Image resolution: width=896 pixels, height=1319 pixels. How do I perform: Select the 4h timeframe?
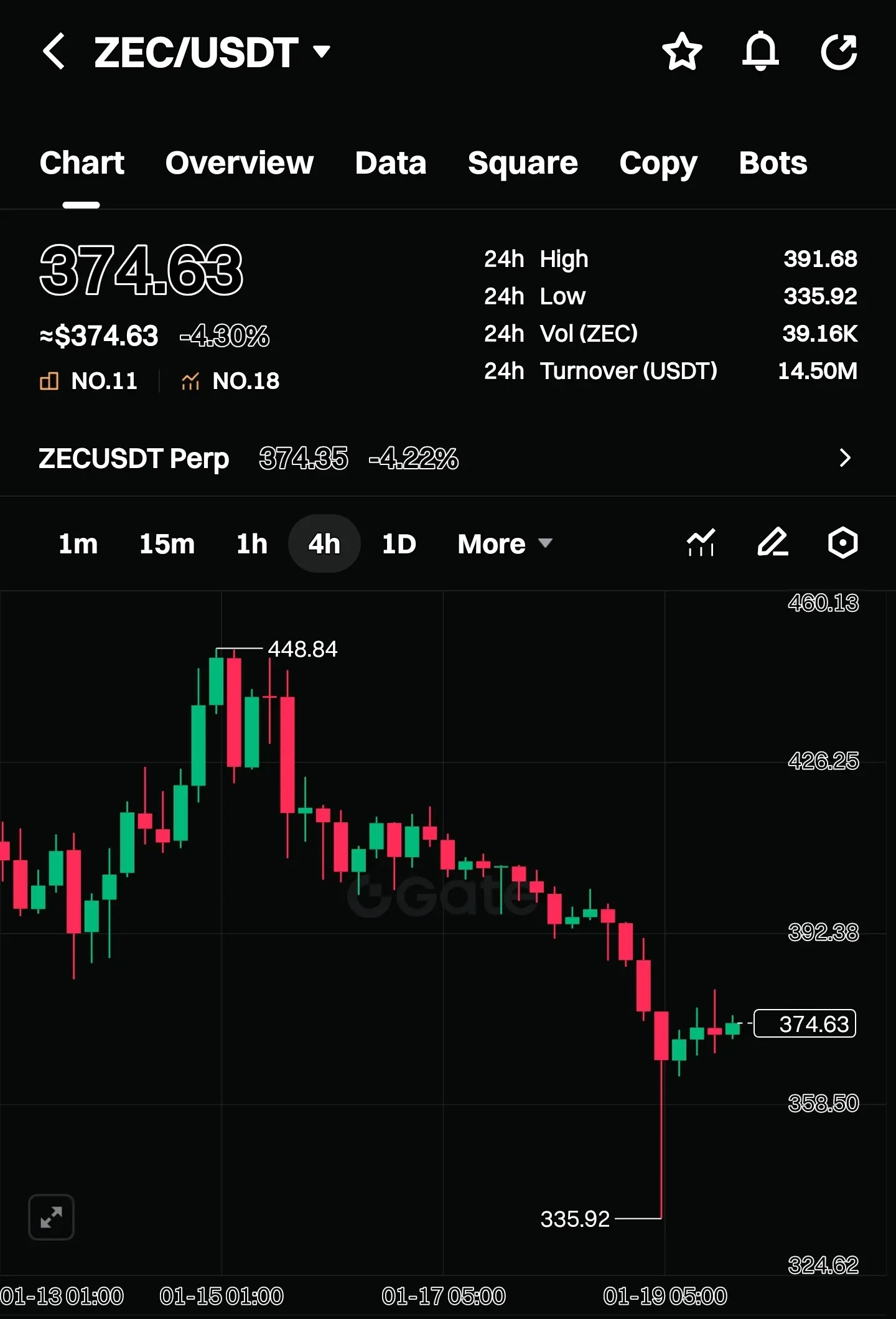pos(324,543)
